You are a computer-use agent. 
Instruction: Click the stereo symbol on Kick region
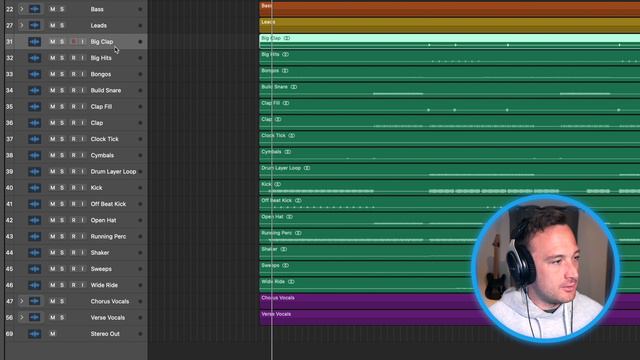point(278,184)
